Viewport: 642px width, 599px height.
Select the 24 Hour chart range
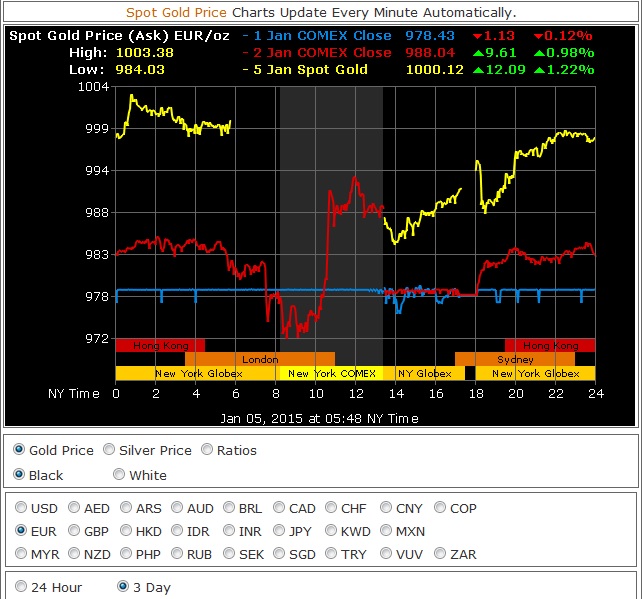(19, 587)
